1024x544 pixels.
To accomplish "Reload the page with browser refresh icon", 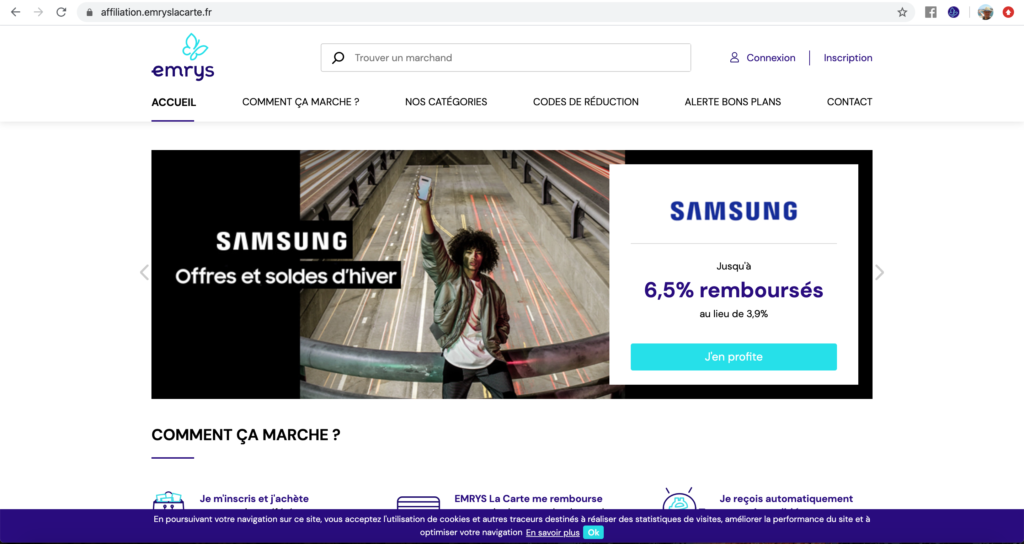I will [61, 12].
